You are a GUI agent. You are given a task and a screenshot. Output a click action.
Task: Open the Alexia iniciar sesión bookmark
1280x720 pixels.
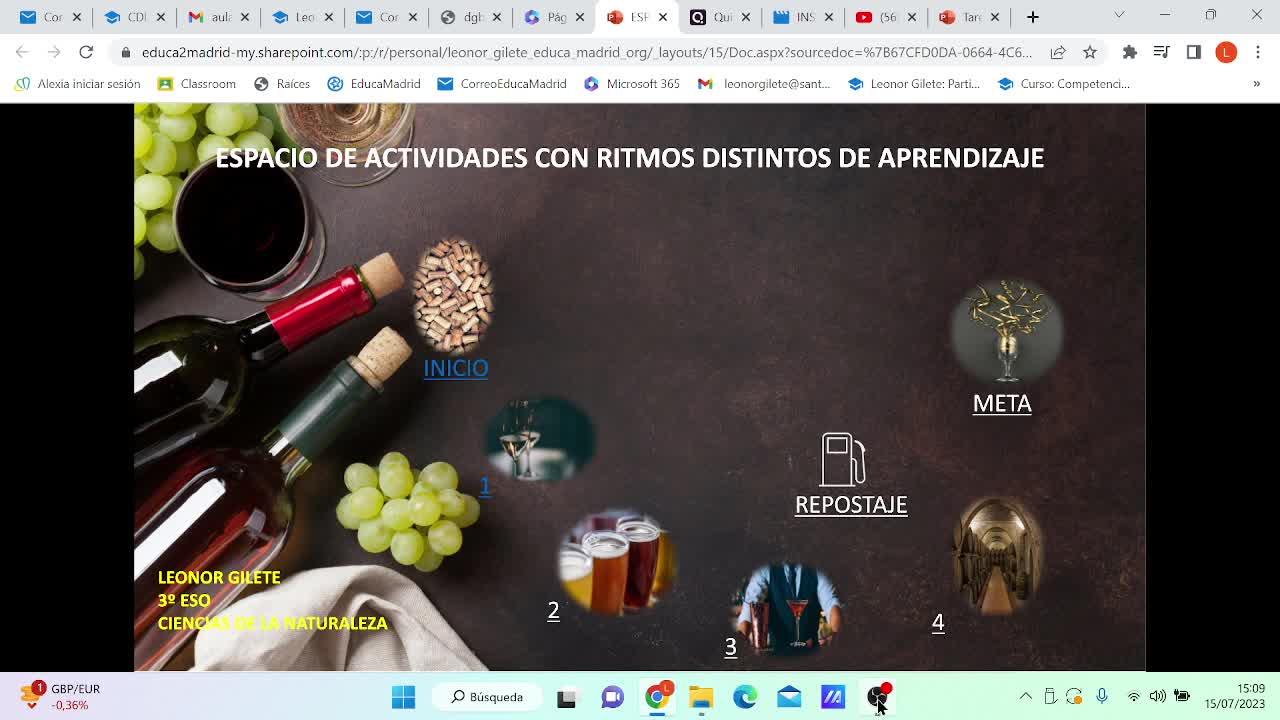coord(77,84)
